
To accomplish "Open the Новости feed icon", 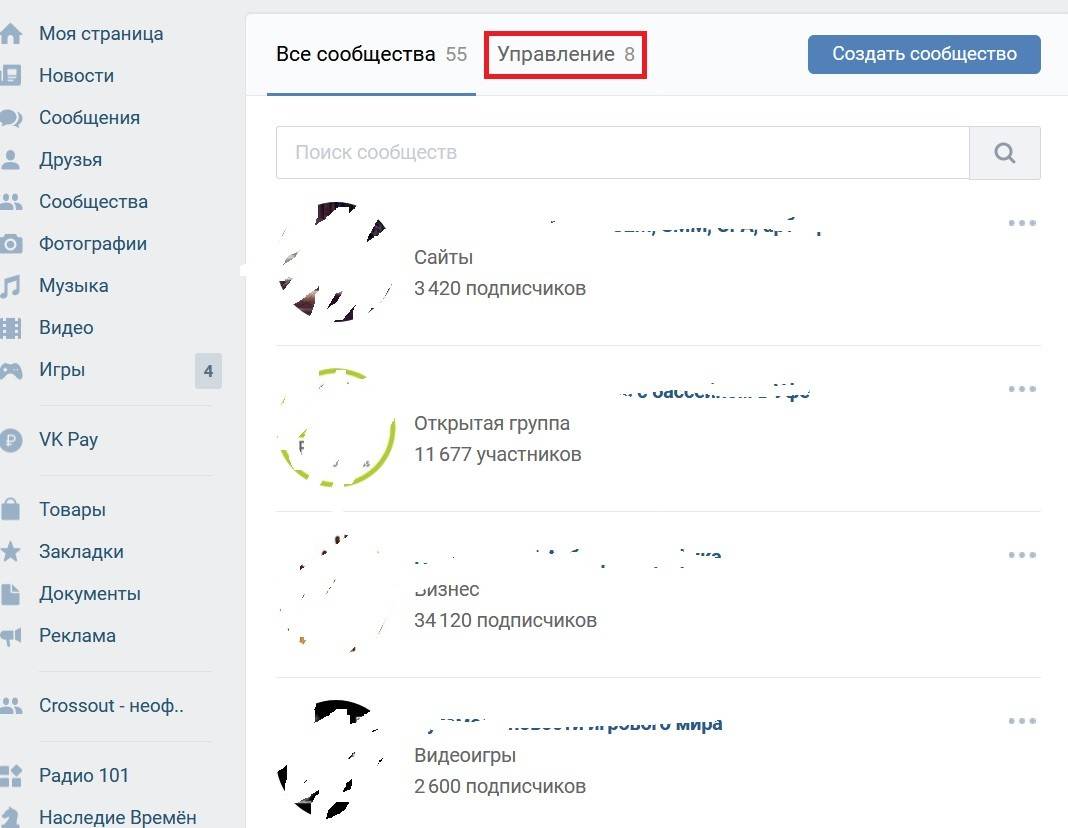I will (x=10, y=76).
